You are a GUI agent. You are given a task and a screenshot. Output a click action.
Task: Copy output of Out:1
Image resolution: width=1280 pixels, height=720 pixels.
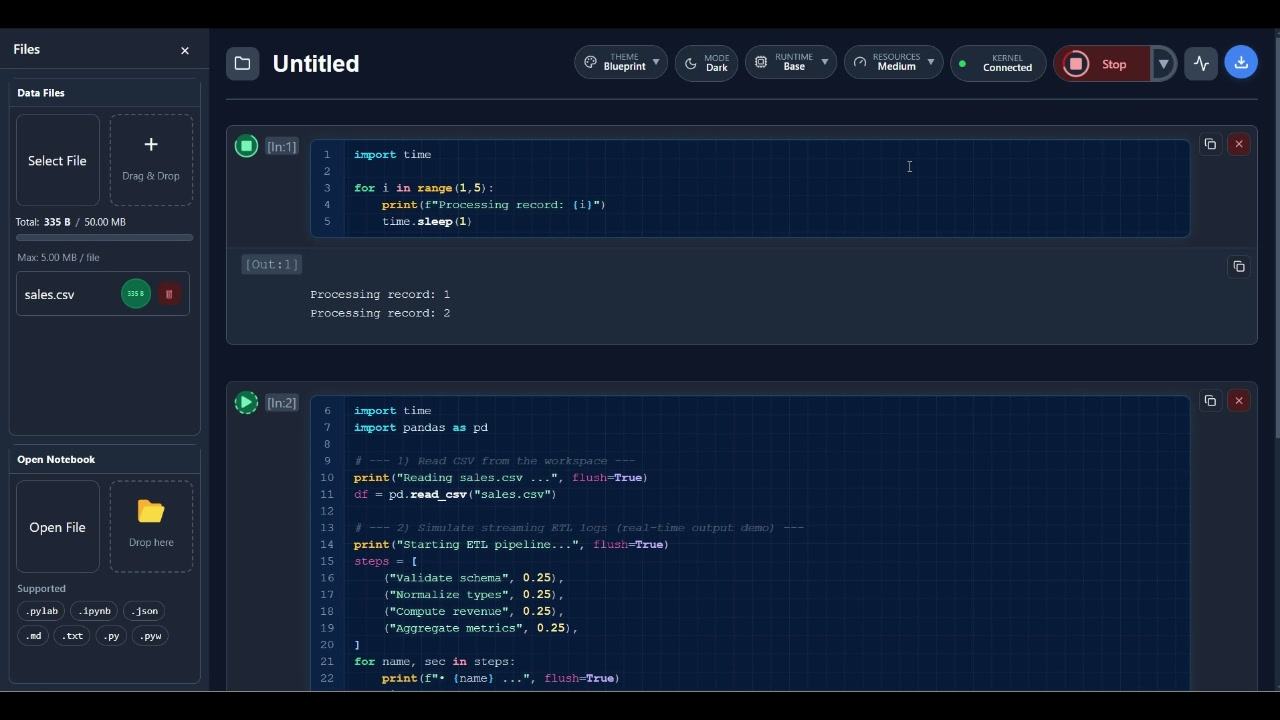pyautogui.click(x=1239, y=266)
